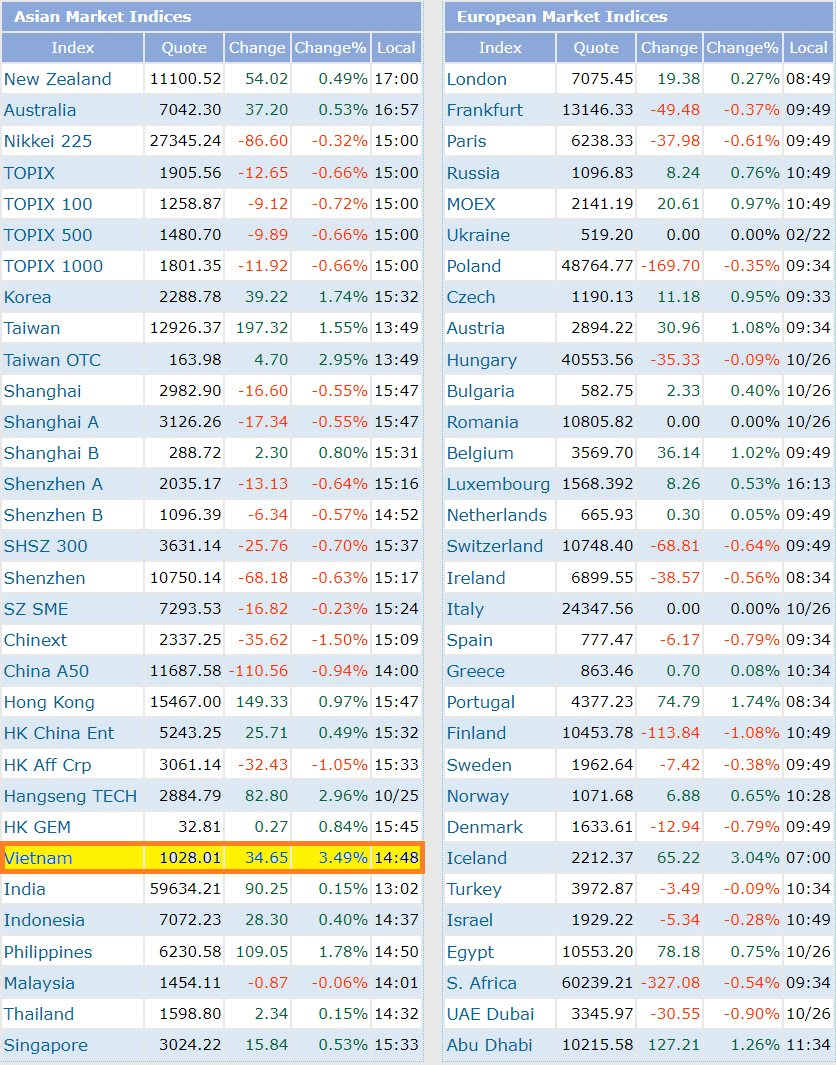Click European table Quote column header

tap(596, 48)
